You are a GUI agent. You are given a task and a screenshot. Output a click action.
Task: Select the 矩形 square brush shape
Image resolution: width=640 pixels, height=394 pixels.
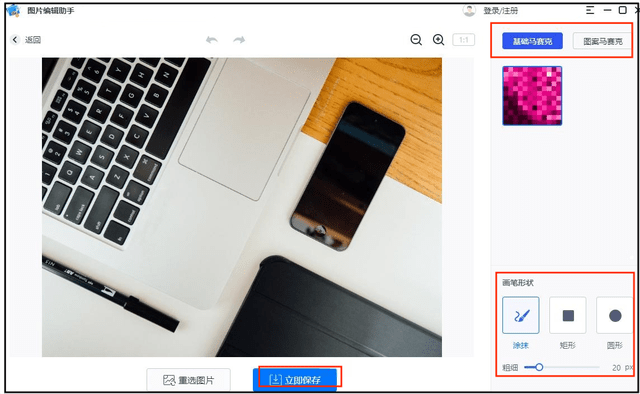(568, 315)
